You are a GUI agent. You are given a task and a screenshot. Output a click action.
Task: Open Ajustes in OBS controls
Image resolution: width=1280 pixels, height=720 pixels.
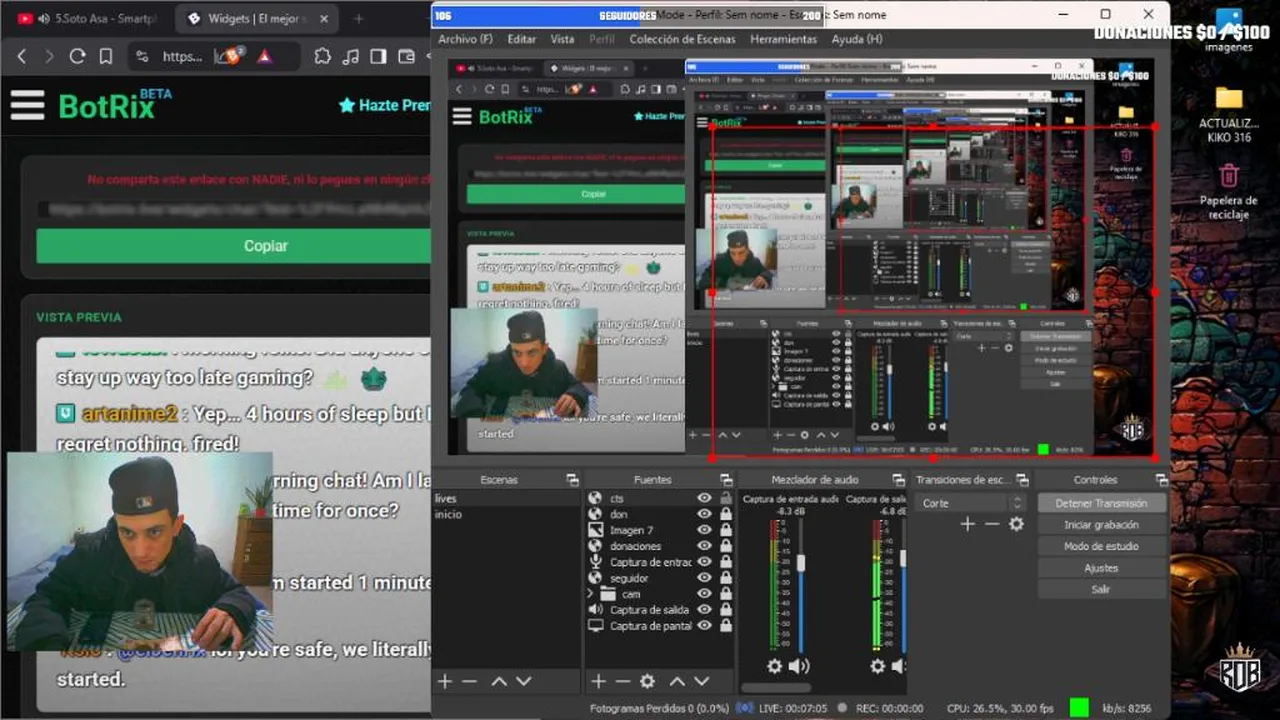1101,568
